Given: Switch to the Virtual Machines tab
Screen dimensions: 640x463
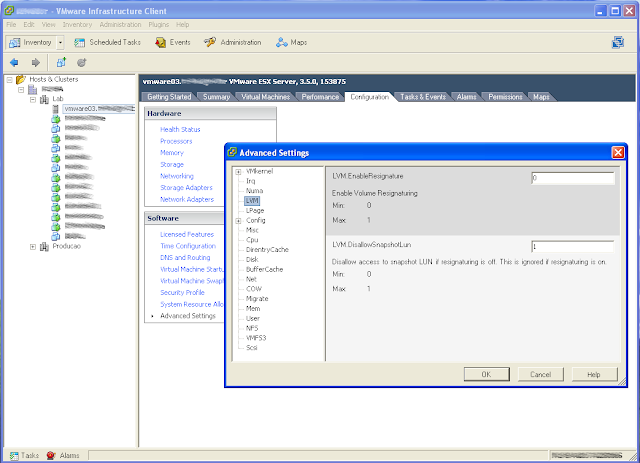Looking at the screenshot, I should pyautogui.click(x=265, y=97).
